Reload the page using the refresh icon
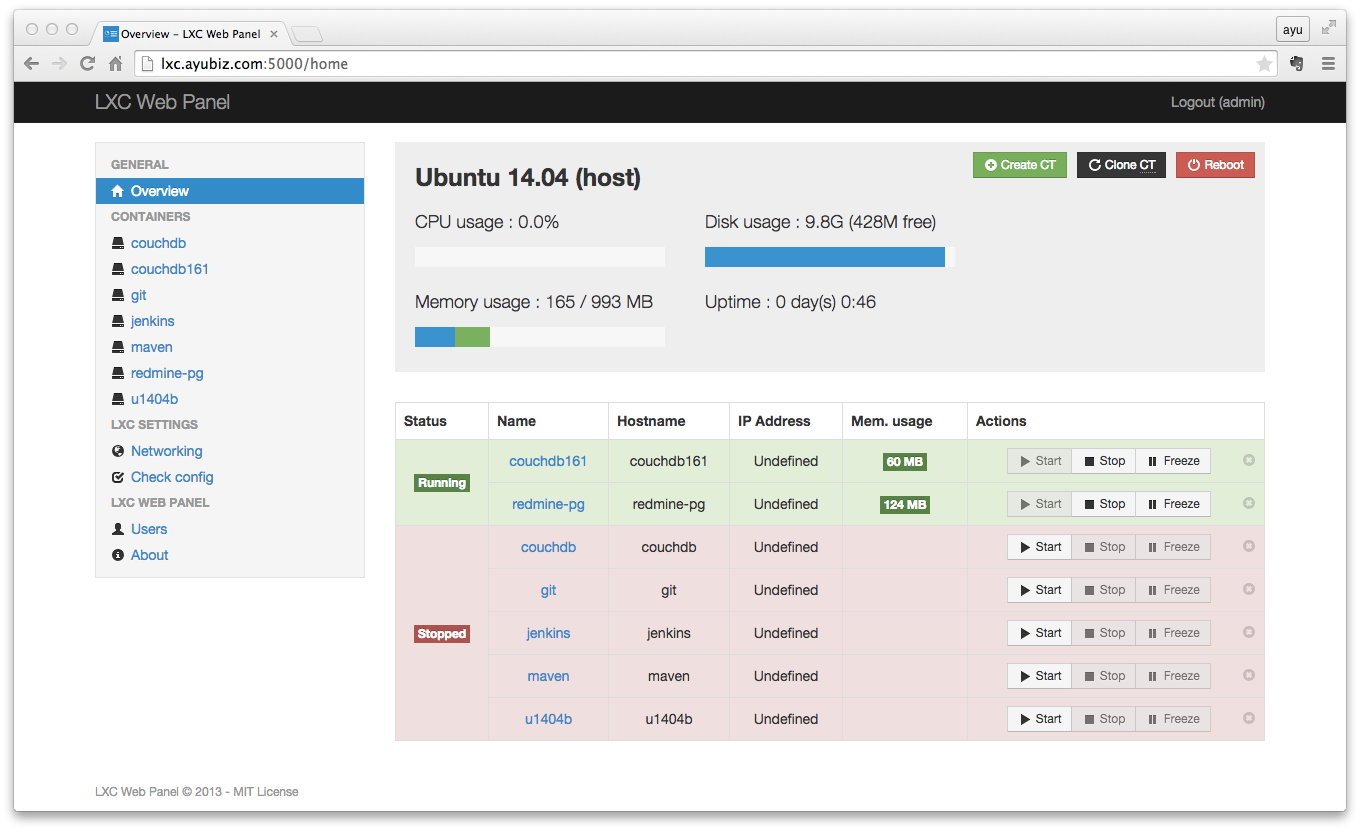Viewport: 1360px width, 831px height. [87, 62]
